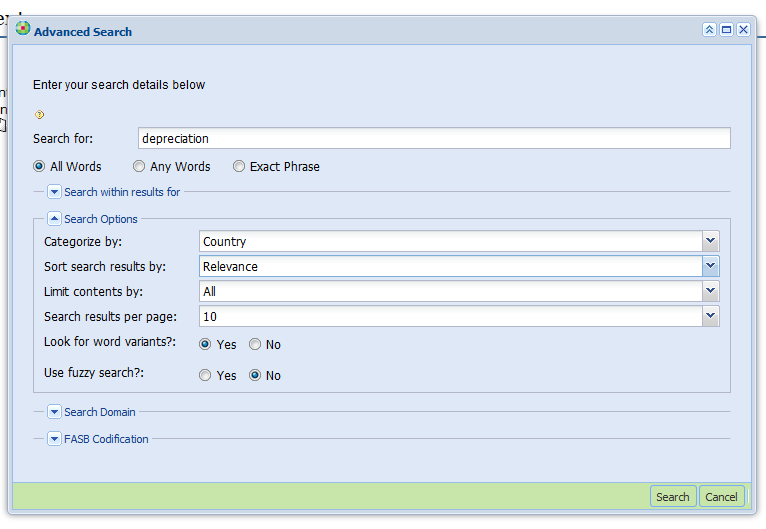Open the Sort search results by dropdown

pos(710,267)
